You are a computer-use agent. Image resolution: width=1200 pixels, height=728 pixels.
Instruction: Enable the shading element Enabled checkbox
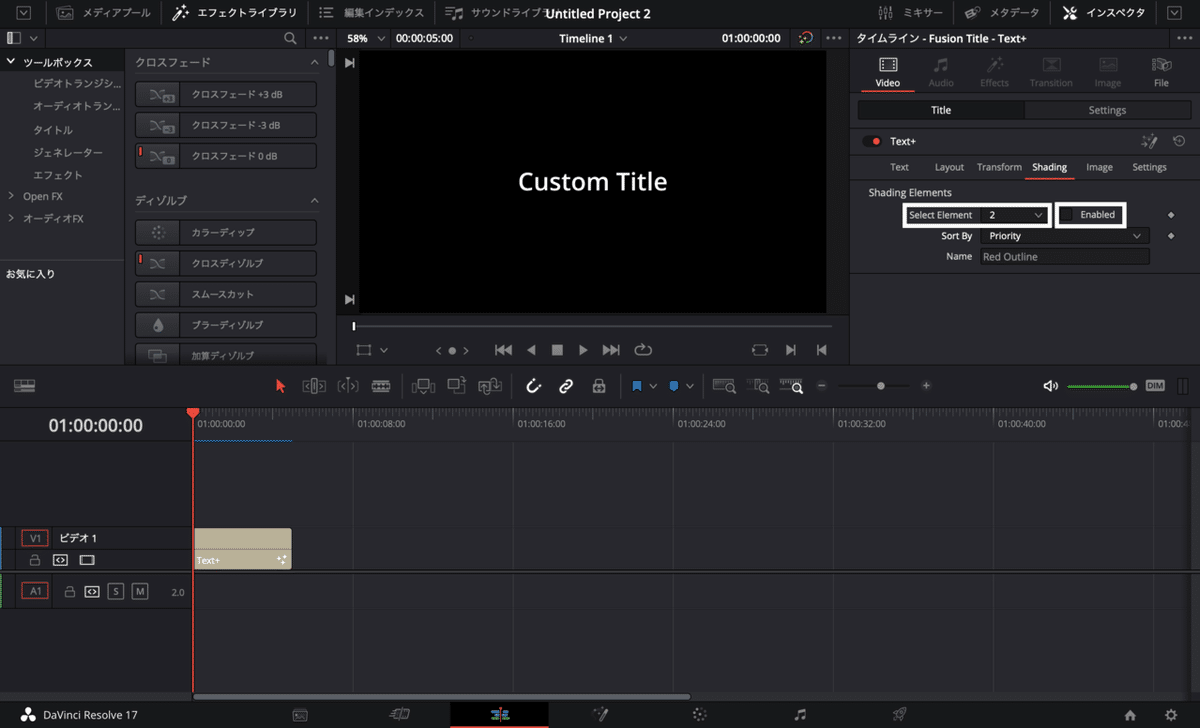(x=1067, y=215)
